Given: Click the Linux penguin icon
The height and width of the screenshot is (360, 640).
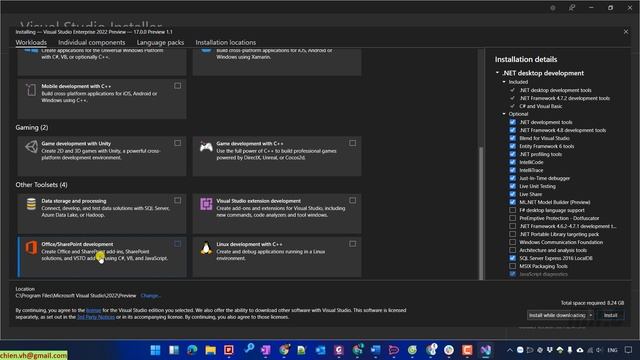Looking at the screenshot, I should click(206, 248).
